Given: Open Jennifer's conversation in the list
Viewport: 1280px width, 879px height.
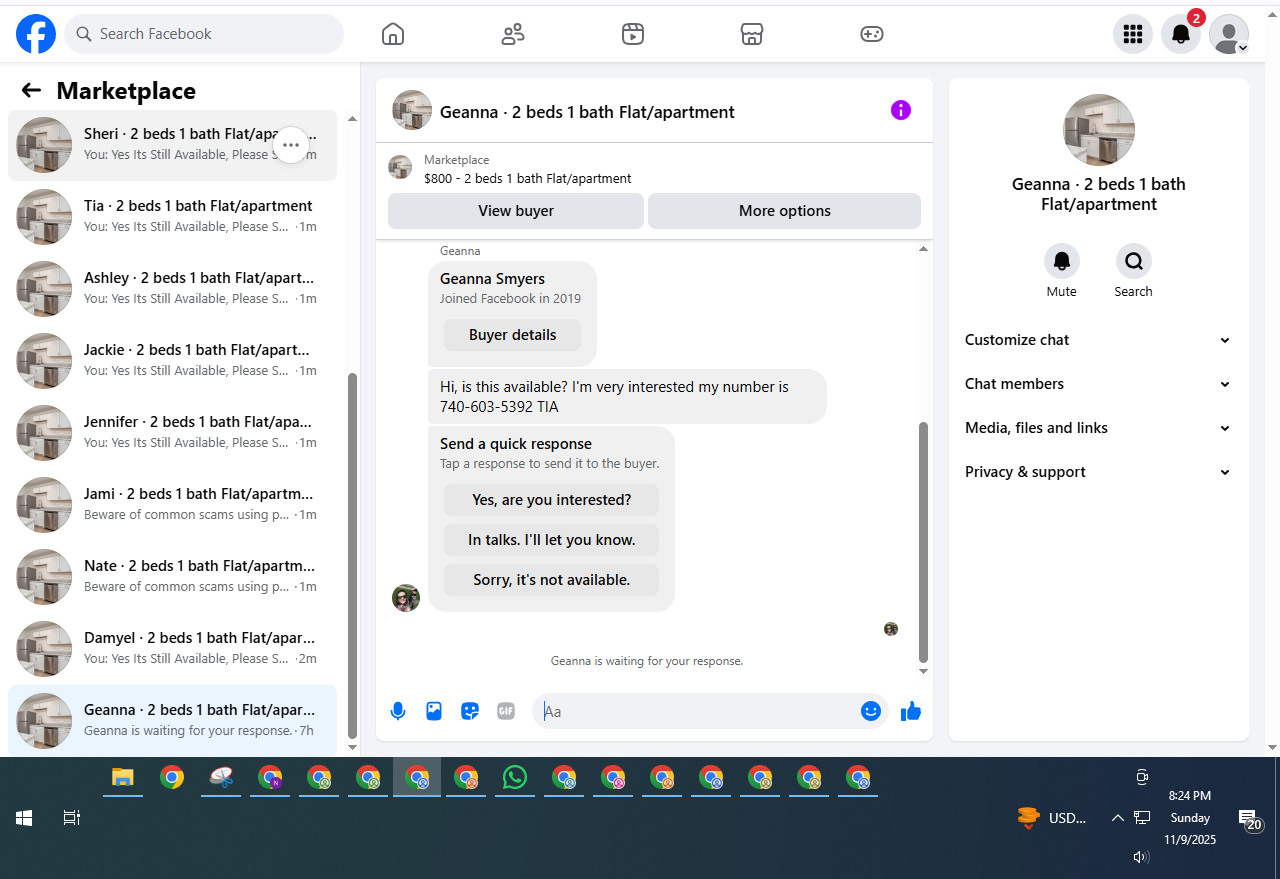Looking at the screenshot, I should coord(172,433).
